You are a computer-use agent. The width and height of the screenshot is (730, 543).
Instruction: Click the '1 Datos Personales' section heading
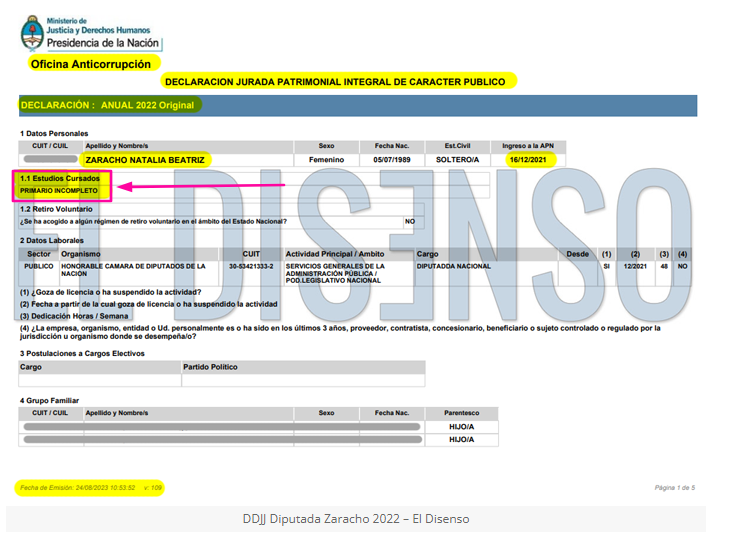tap(54, 134)
